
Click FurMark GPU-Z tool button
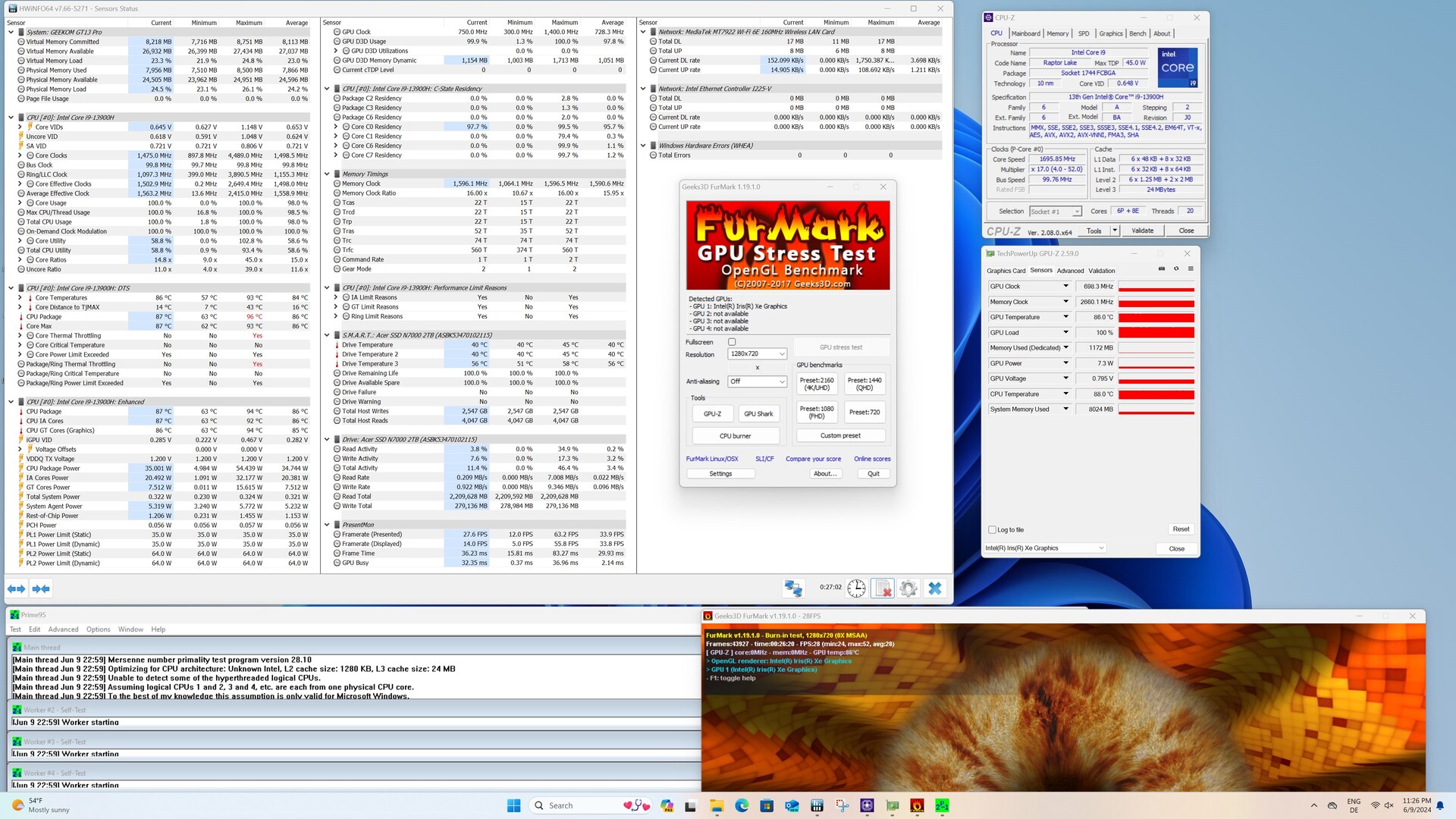click(x=712, y=413)
